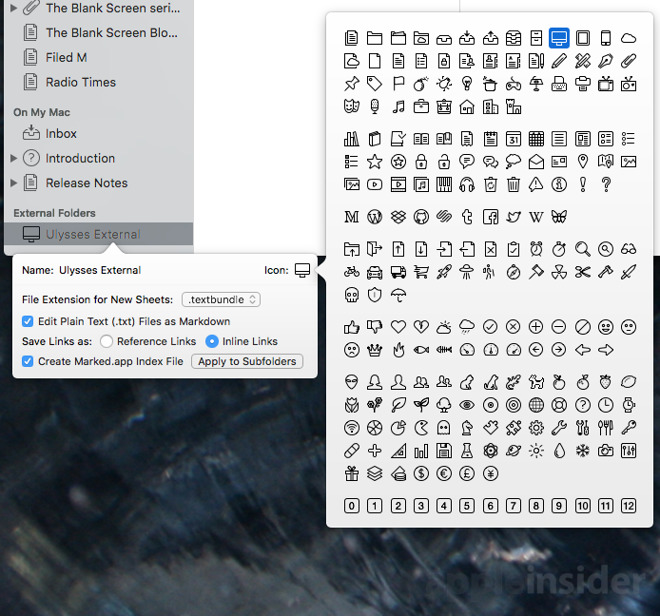The height and width of the screenshot is (616, 660).
Task: Select the yen sign coin icon
Action: (490, 474)
